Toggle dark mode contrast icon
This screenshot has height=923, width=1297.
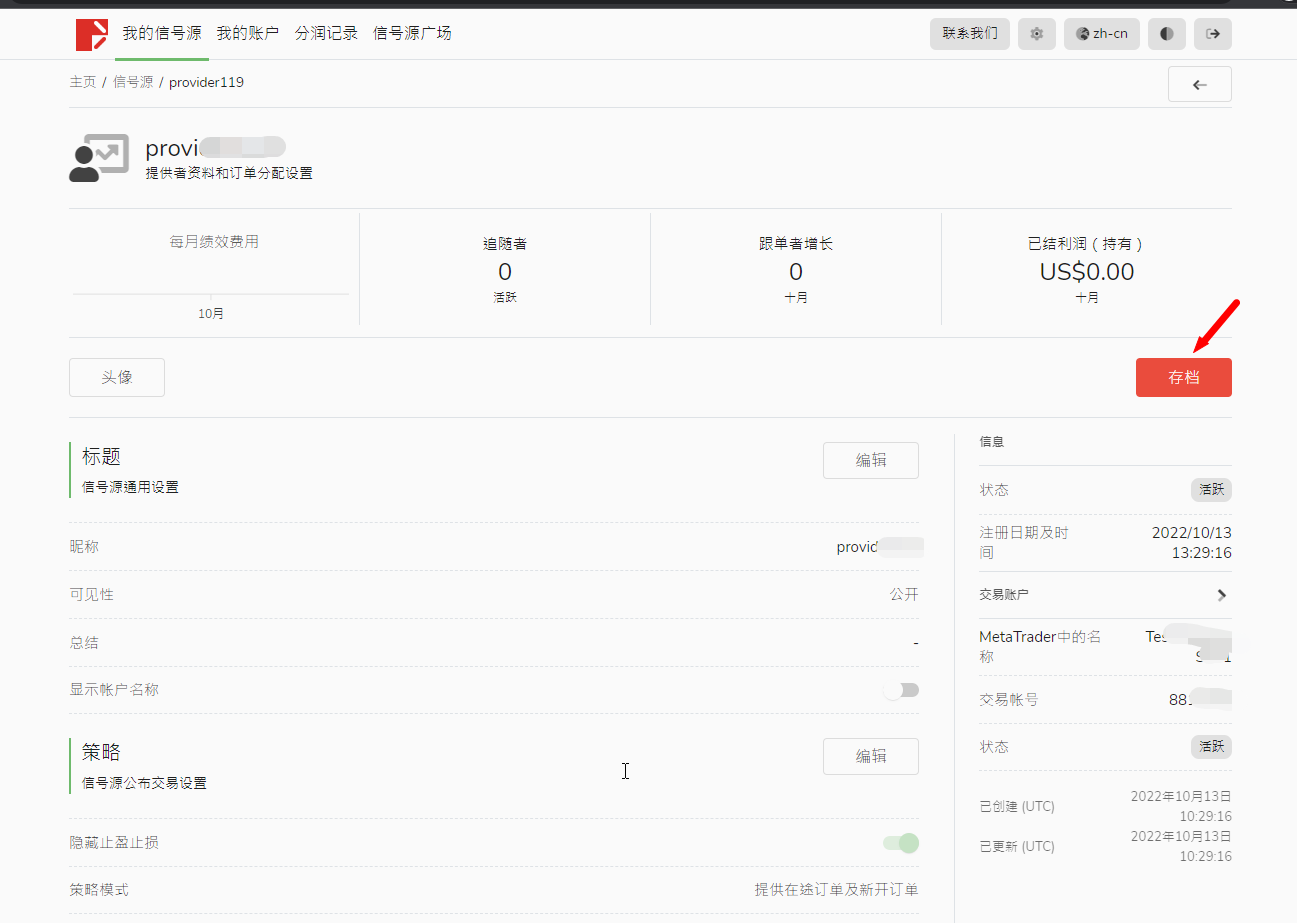pyautogui.click(x=1166, y=34)
